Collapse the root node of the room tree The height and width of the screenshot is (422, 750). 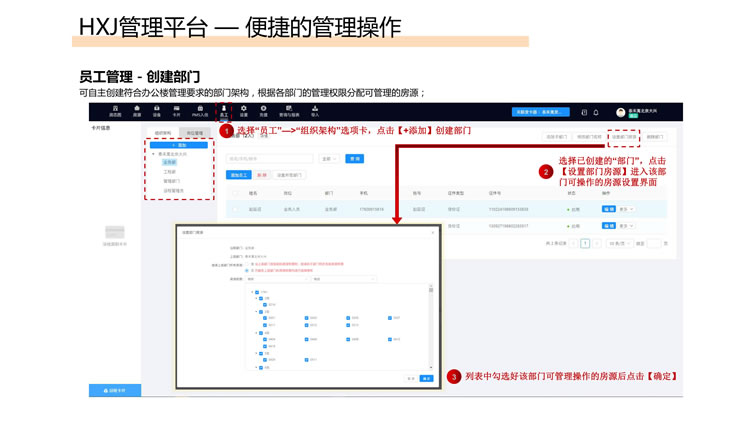(252, 292)
